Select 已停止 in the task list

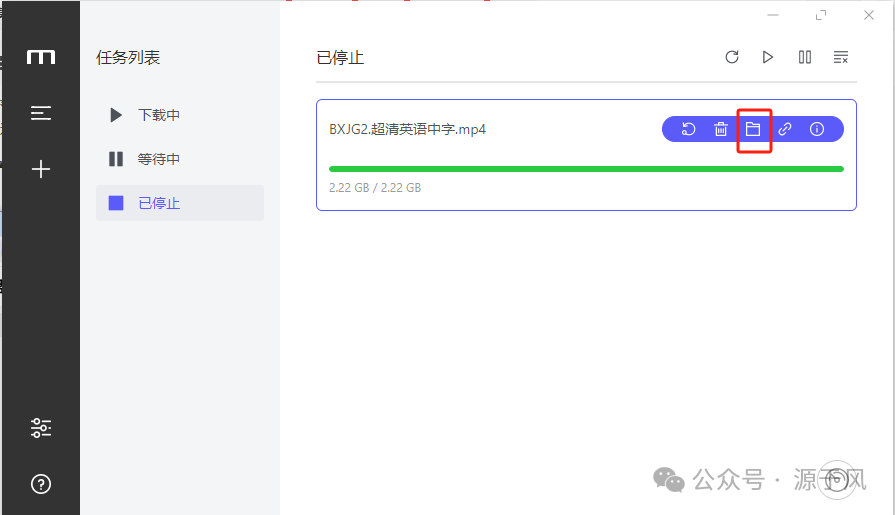click(180, 203)
